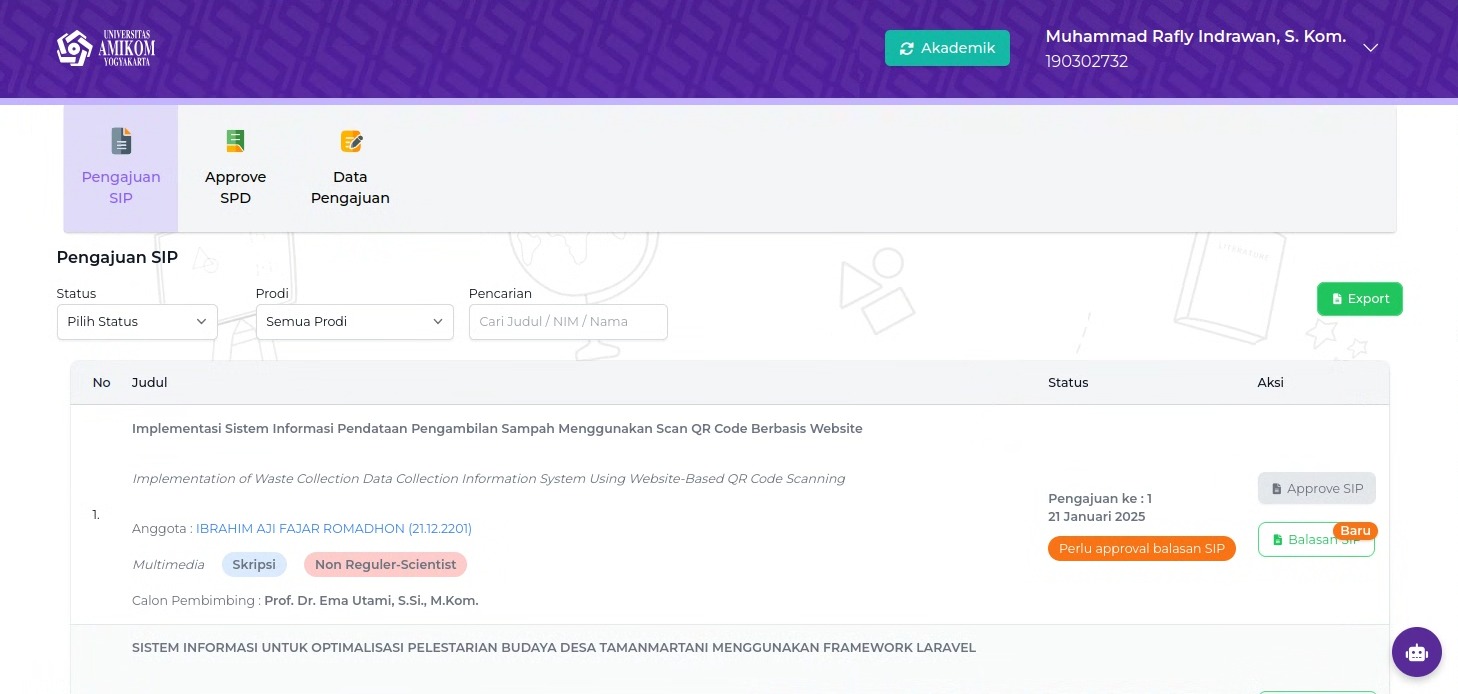The height and width of the screenshot is (694, 1458).
Task: Click the refresh icon in Akademik button
Action: pyautogui.click(x=906, y=48)
